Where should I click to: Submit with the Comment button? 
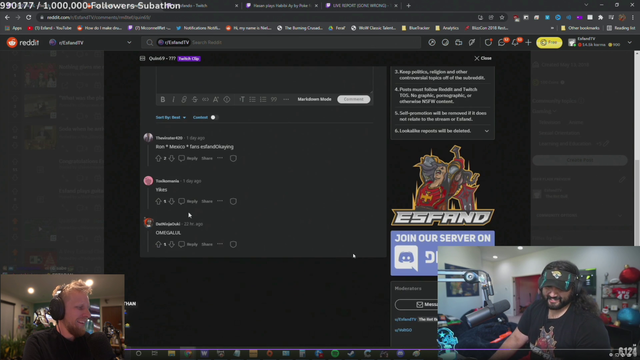(x=353, y=99)
